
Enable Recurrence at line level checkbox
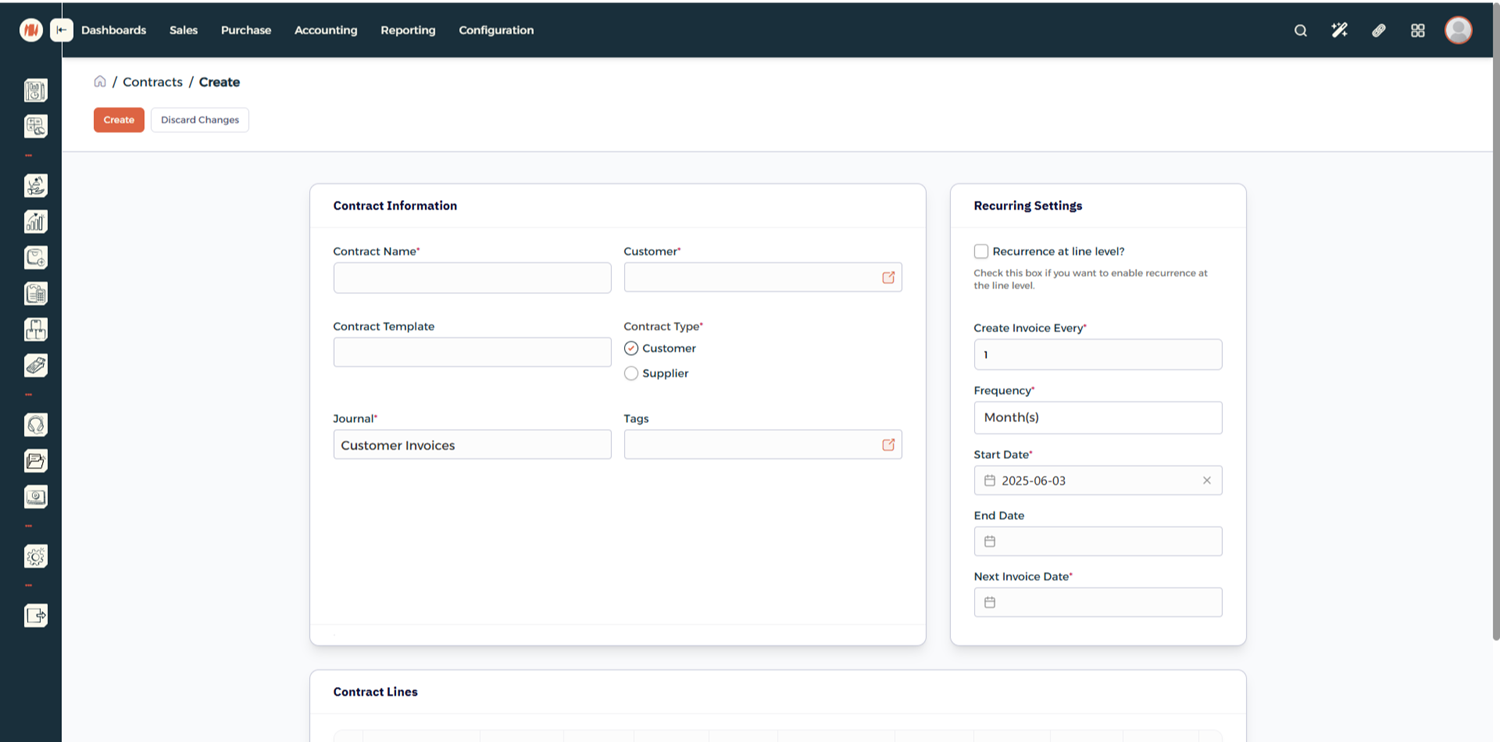[x=981, y=251]
